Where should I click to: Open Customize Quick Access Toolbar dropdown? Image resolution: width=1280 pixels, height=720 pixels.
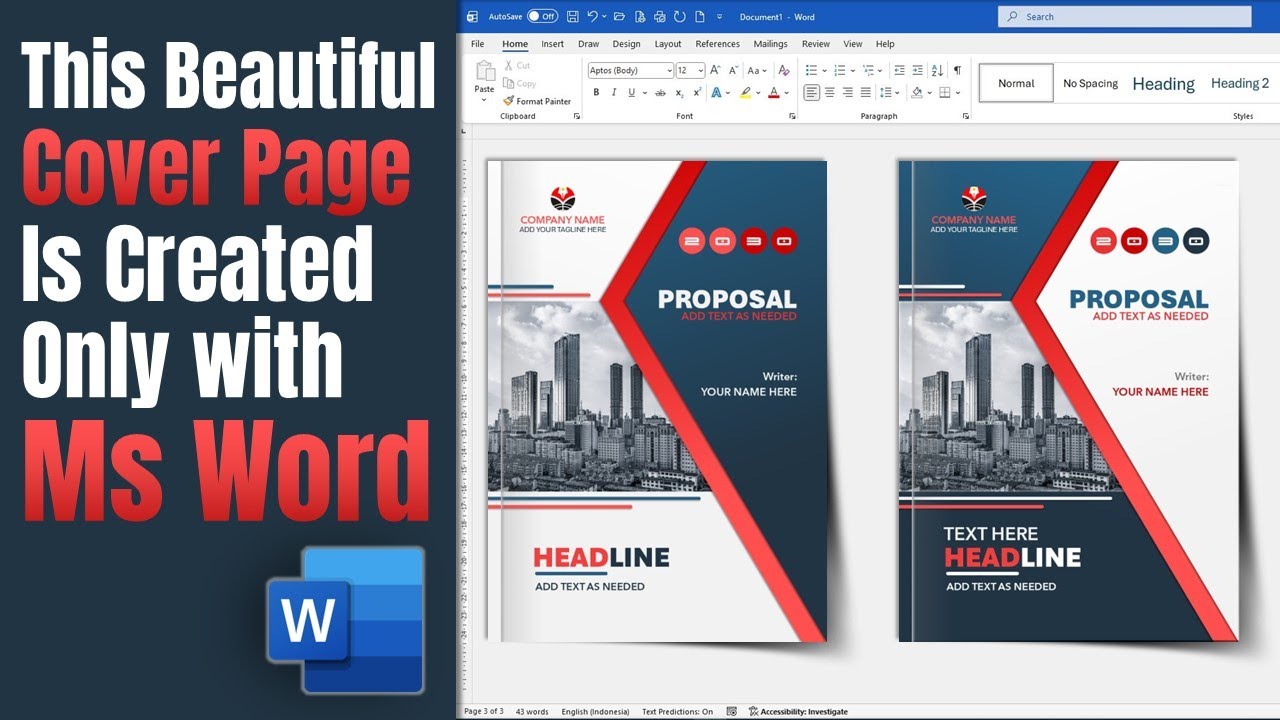719,17
